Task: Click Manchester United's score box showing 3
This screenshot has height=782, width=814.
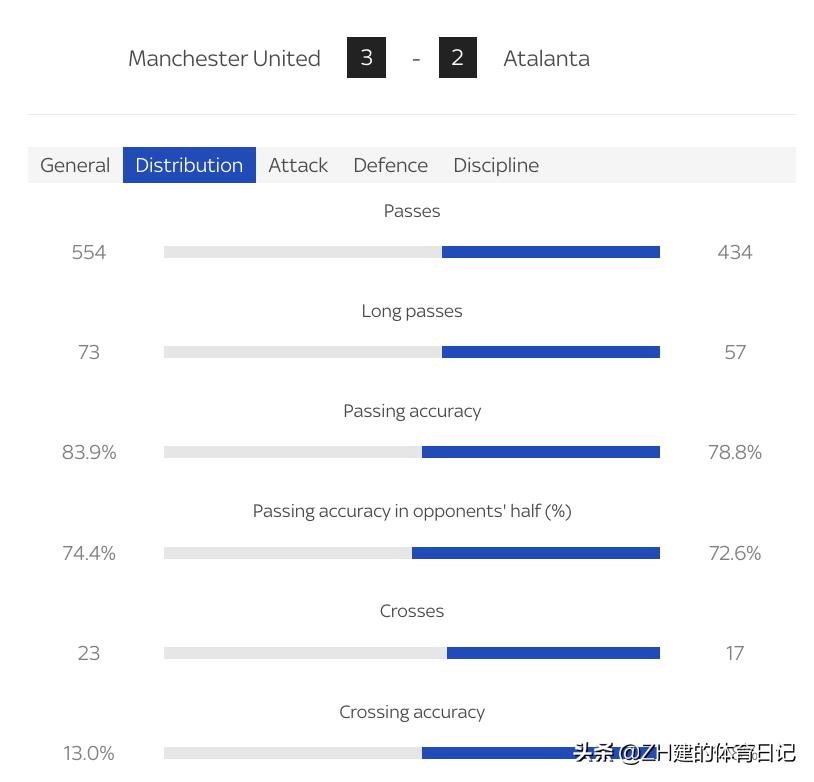Action: (x=366, y=58)
